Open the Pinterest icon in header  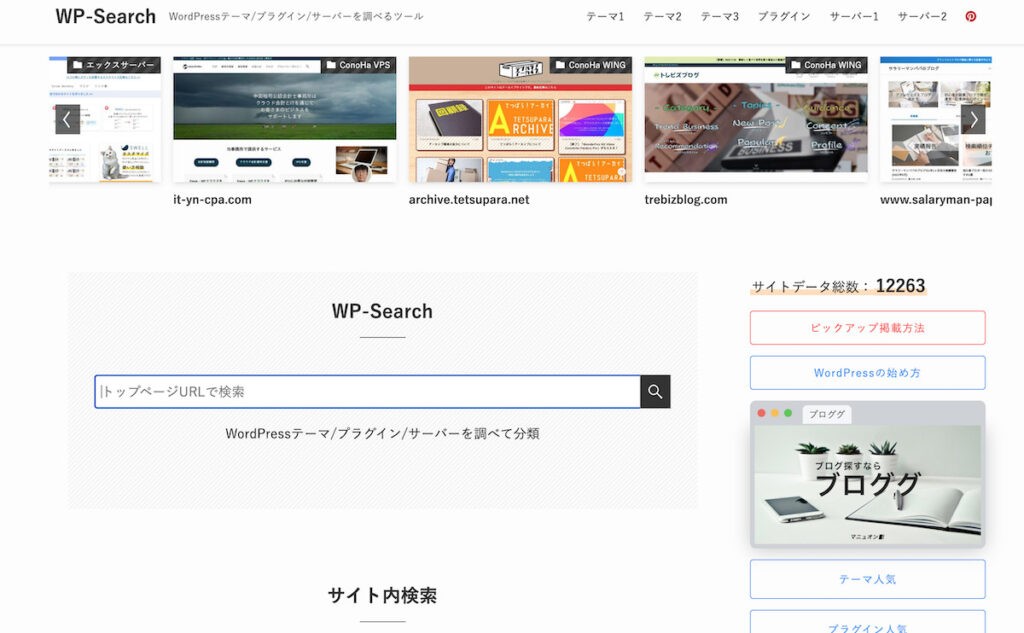tap(970, 16)
